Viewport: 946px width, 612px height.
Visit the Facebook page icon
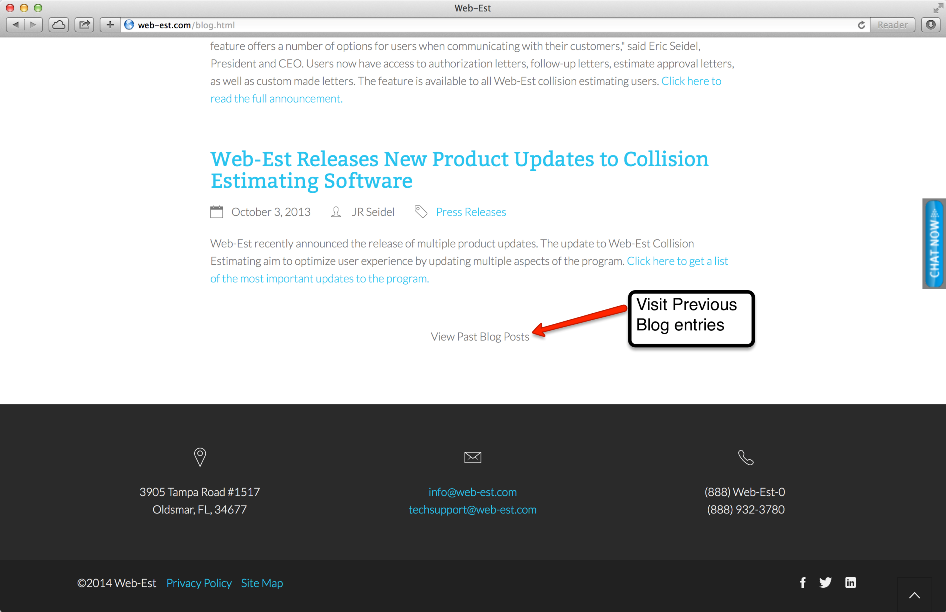coord(802,582)
